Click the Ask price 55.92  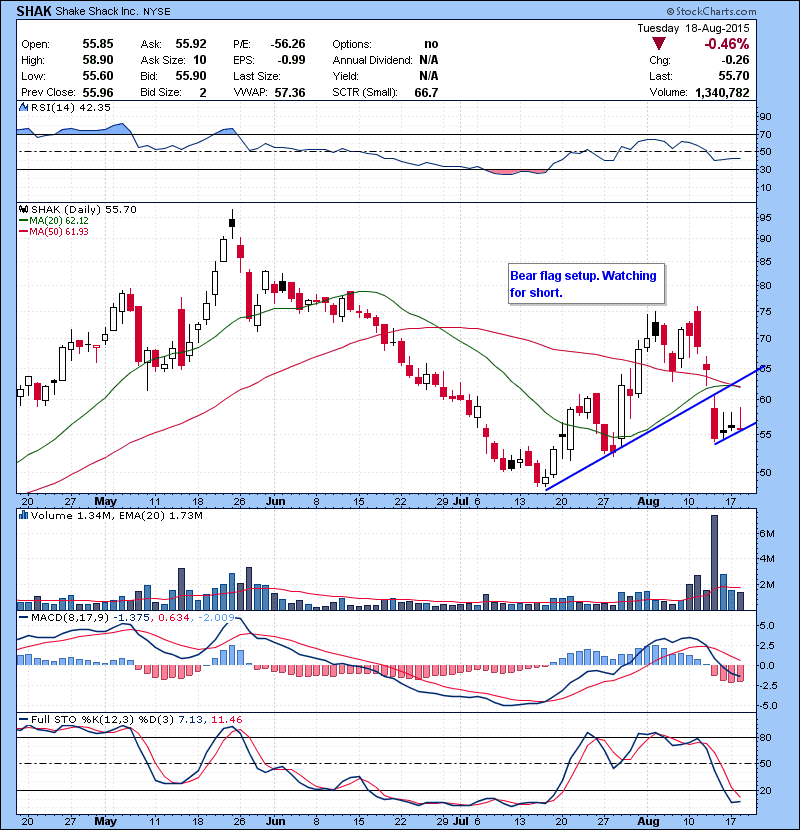191,44
